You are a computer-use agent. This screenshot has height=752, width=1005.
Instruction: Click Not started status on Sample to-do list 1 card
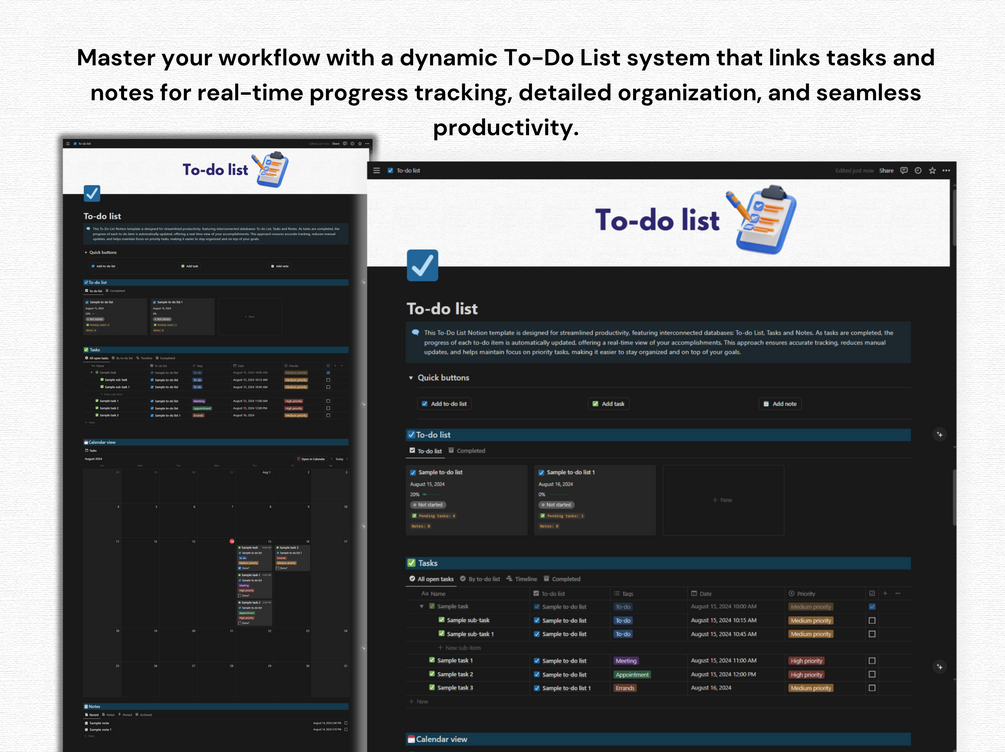coord(556,505)
